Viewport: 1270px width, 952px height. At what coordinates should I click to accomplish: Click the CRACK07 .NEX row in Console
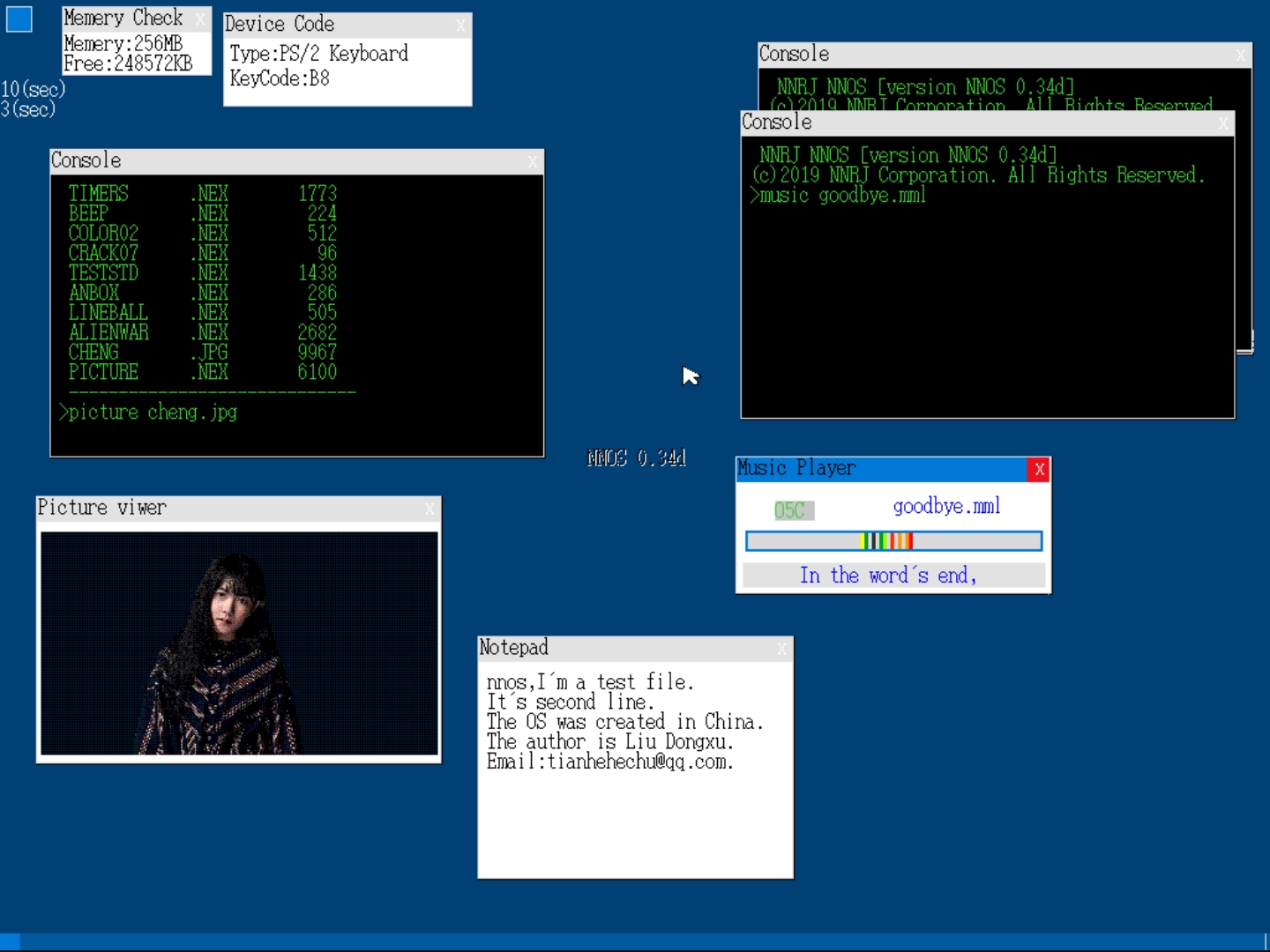point(203,253)
